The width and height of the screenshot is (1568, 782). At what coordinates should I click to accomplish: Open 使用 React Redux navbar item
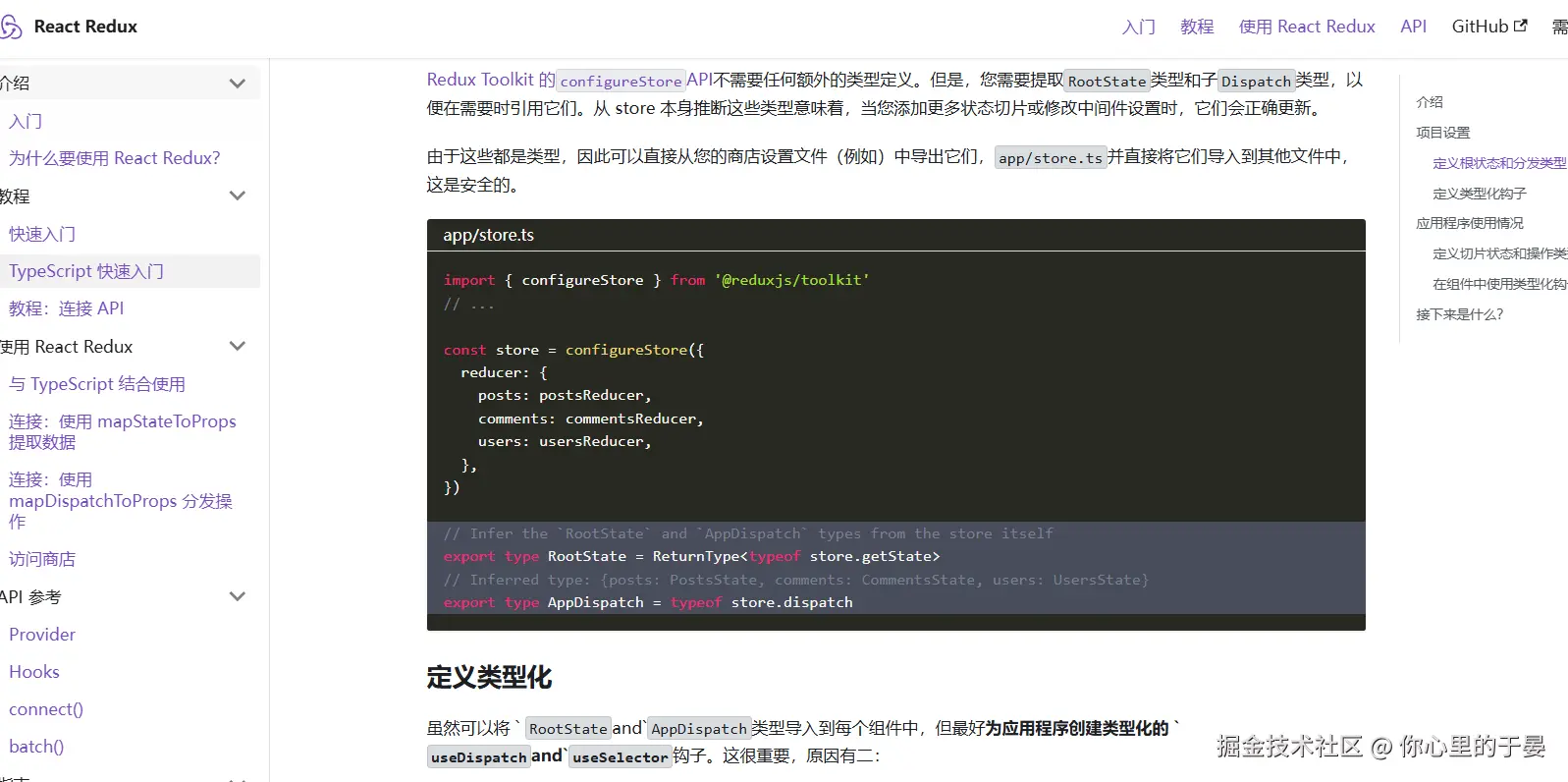click(x=1307, y=27)
